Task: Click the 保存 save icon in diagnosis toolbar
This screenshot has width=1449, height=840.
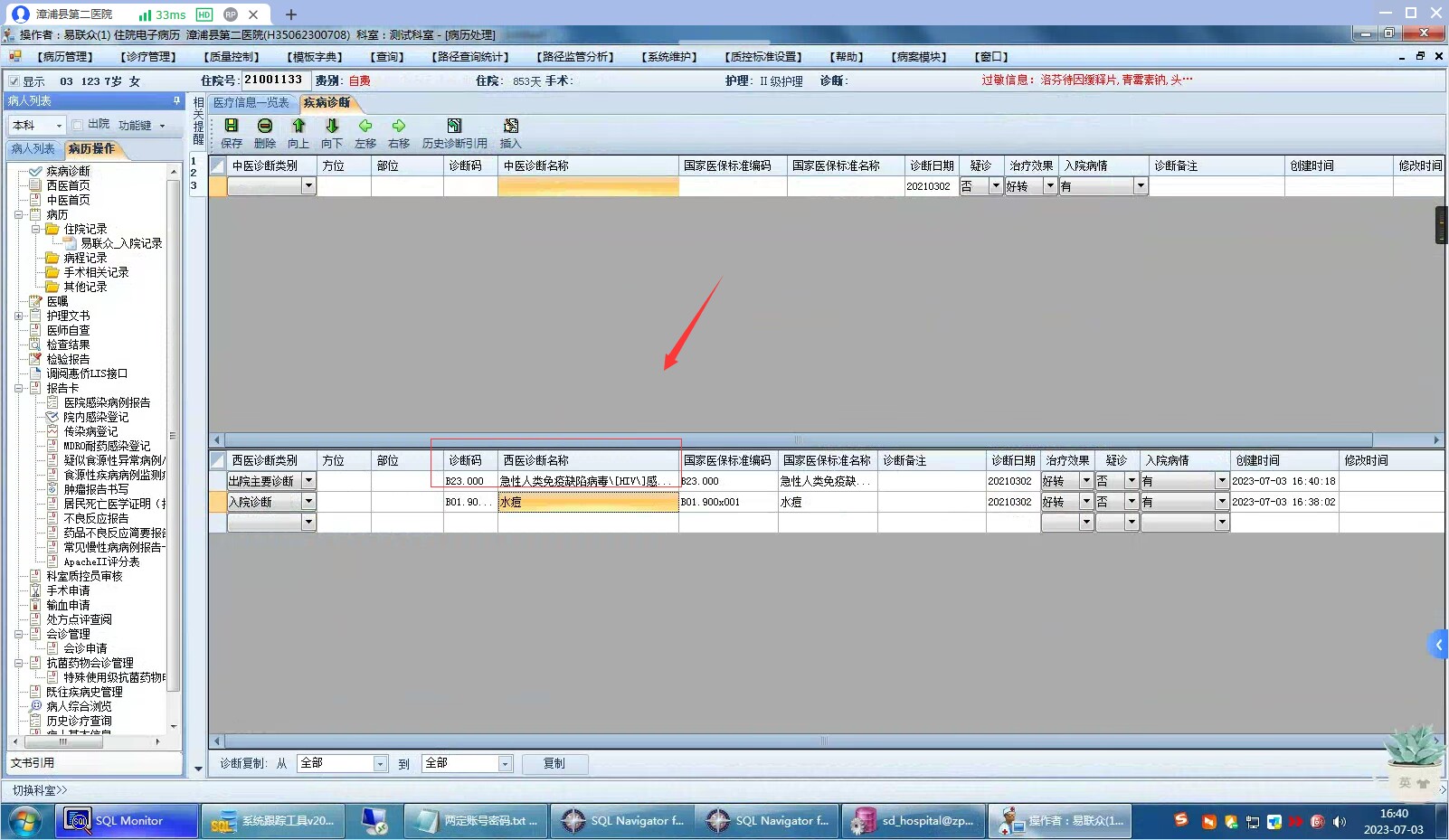Action: pos(232,126)
